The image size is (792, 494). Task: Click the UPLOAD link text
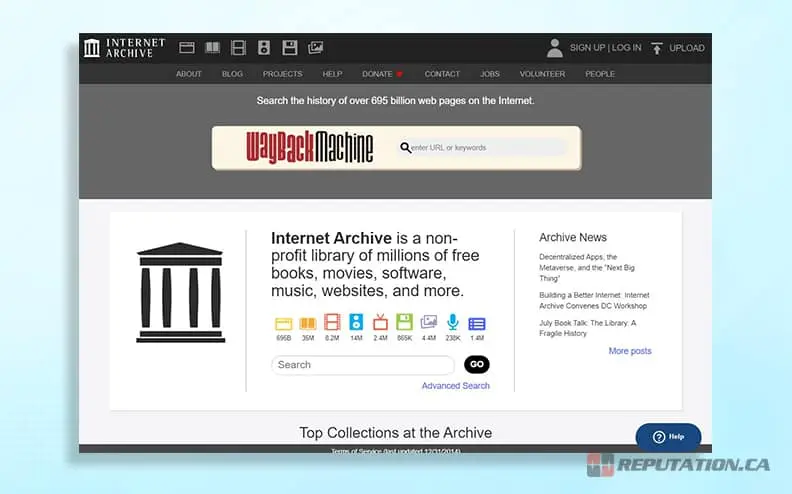(x=687, y=48)
